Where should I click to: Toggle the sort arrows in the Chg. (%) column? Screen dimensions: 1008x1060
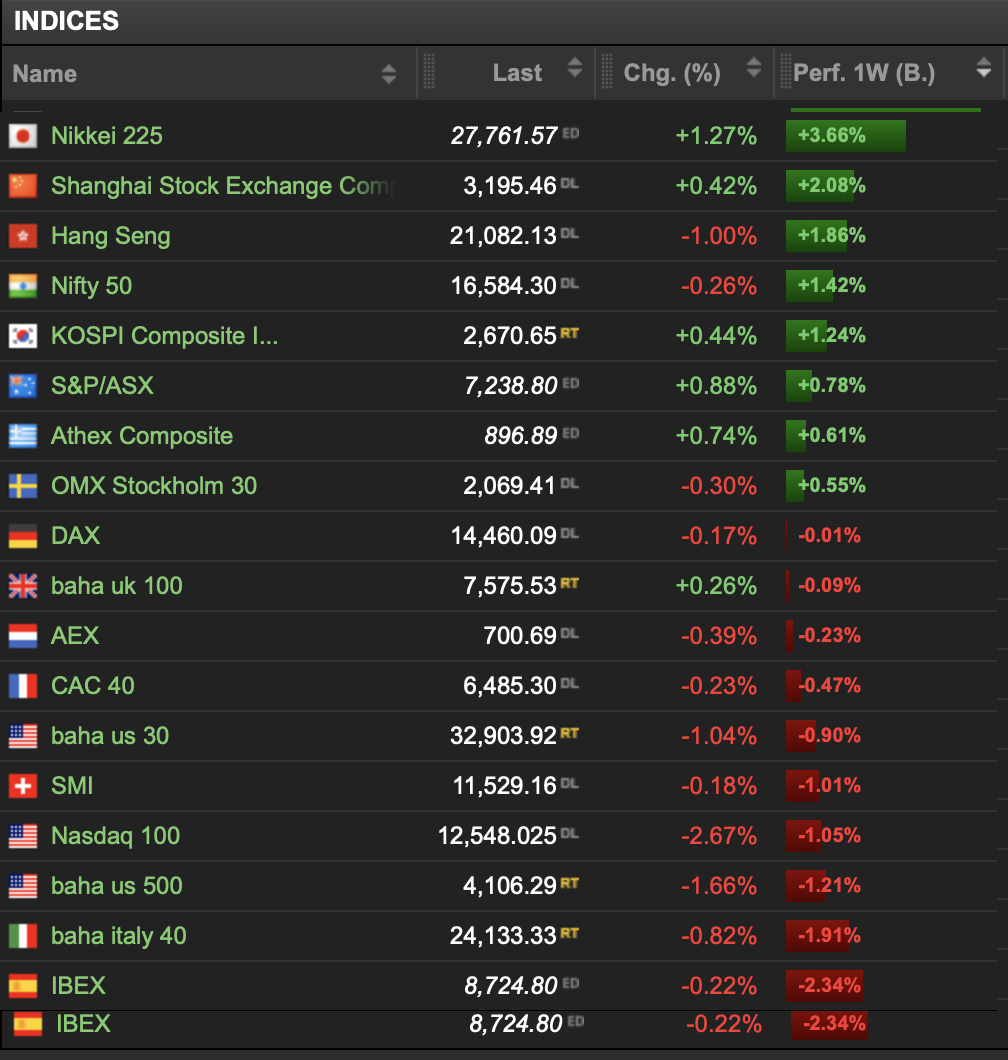pyautogui.click(x=754, y=68)
